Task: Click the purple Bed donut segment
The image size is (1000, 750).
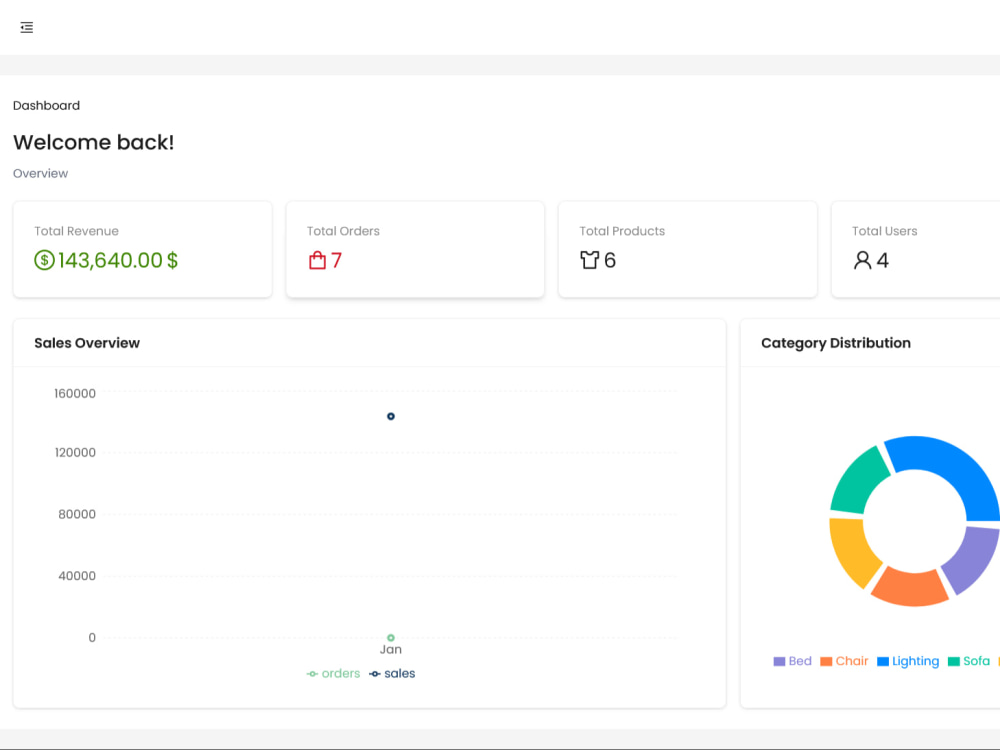Action: 973,558
